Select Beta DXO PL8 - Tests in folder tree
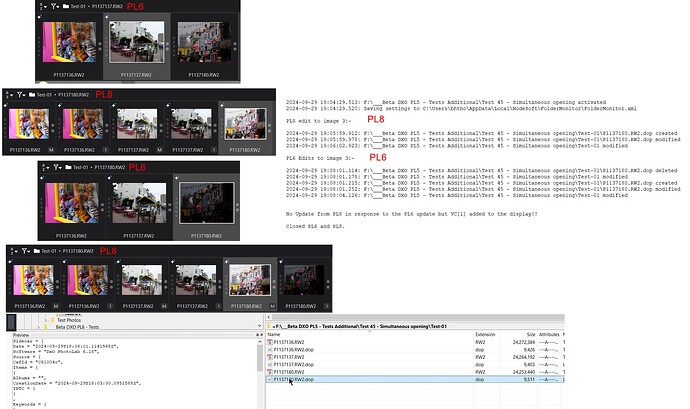The image size is (690, 409). click(77, 327)
